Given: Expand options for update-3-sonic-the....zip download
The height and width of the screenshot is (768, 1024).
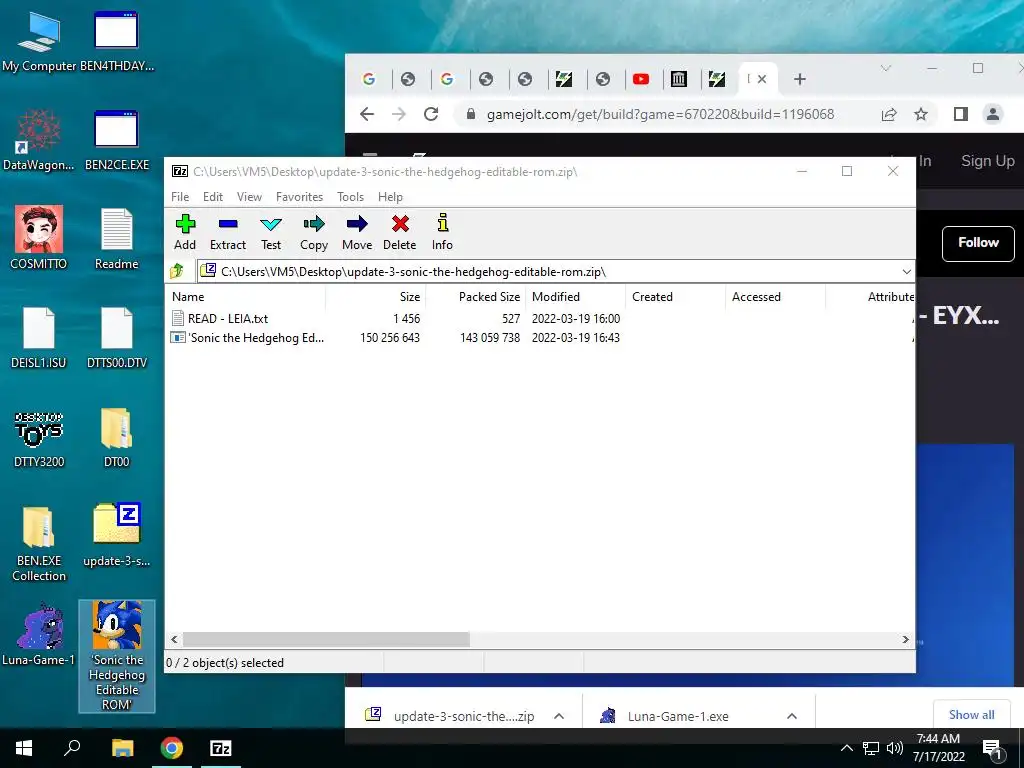Looking at the screenshot, I should (559, 716).
